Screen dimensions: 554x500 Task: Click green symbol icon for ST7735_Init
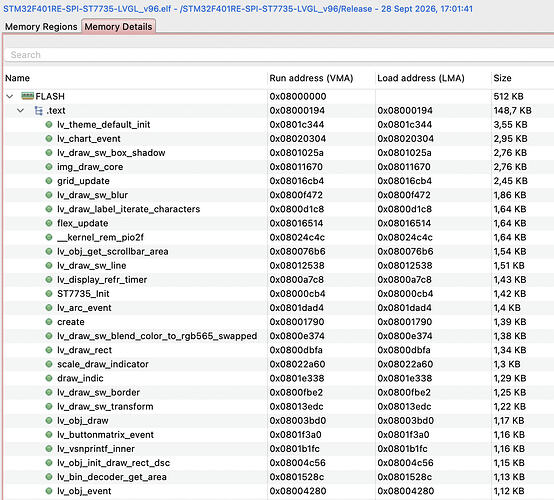(x=49, y=294)
